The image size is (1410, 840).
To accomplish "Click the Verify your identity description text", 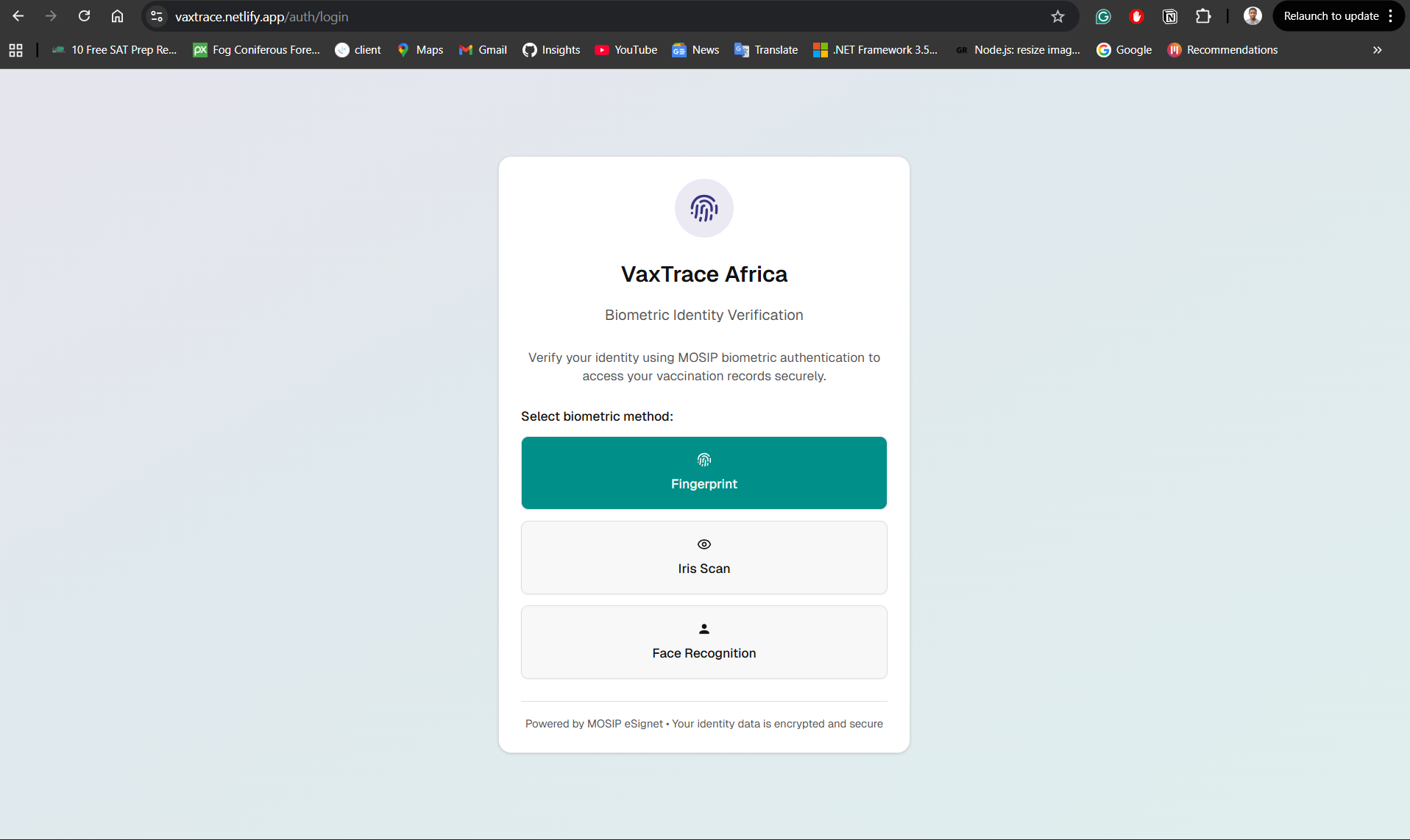I will point(704,366).
